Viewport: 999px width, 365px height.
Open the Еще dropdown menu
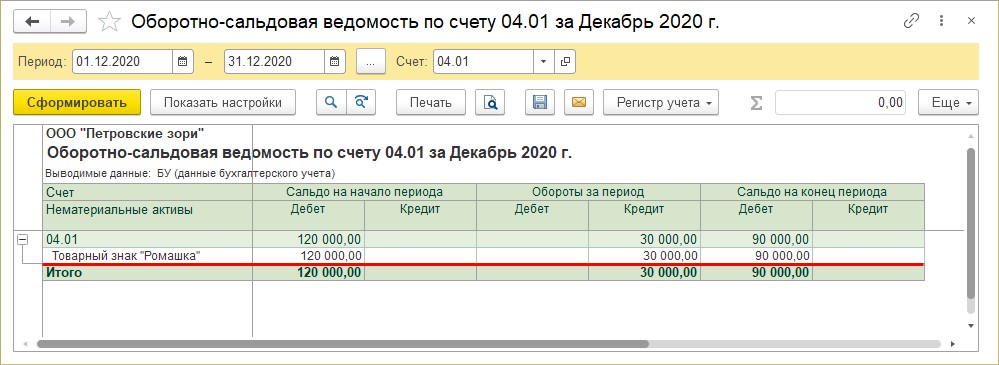[948, 102]
